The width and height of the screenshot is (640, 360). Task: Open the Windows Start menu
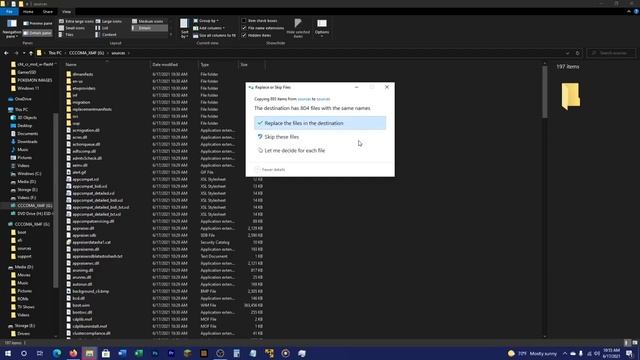click(x=7, y=353)
